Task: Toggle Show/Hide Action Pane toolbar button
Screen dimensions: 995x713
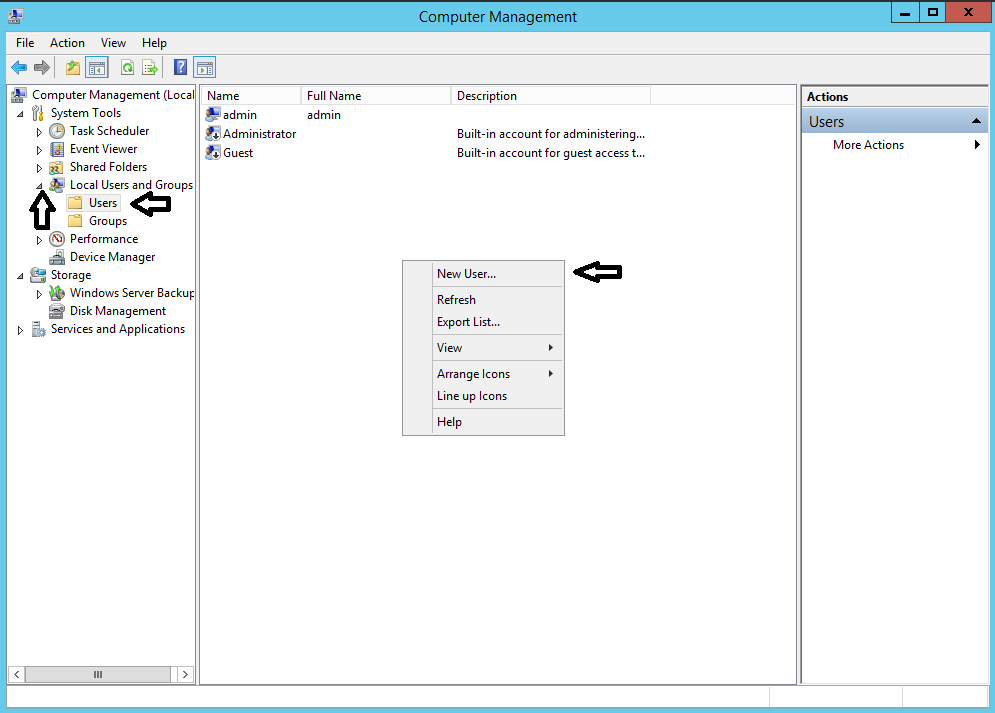Action: [x=205, y=68]
